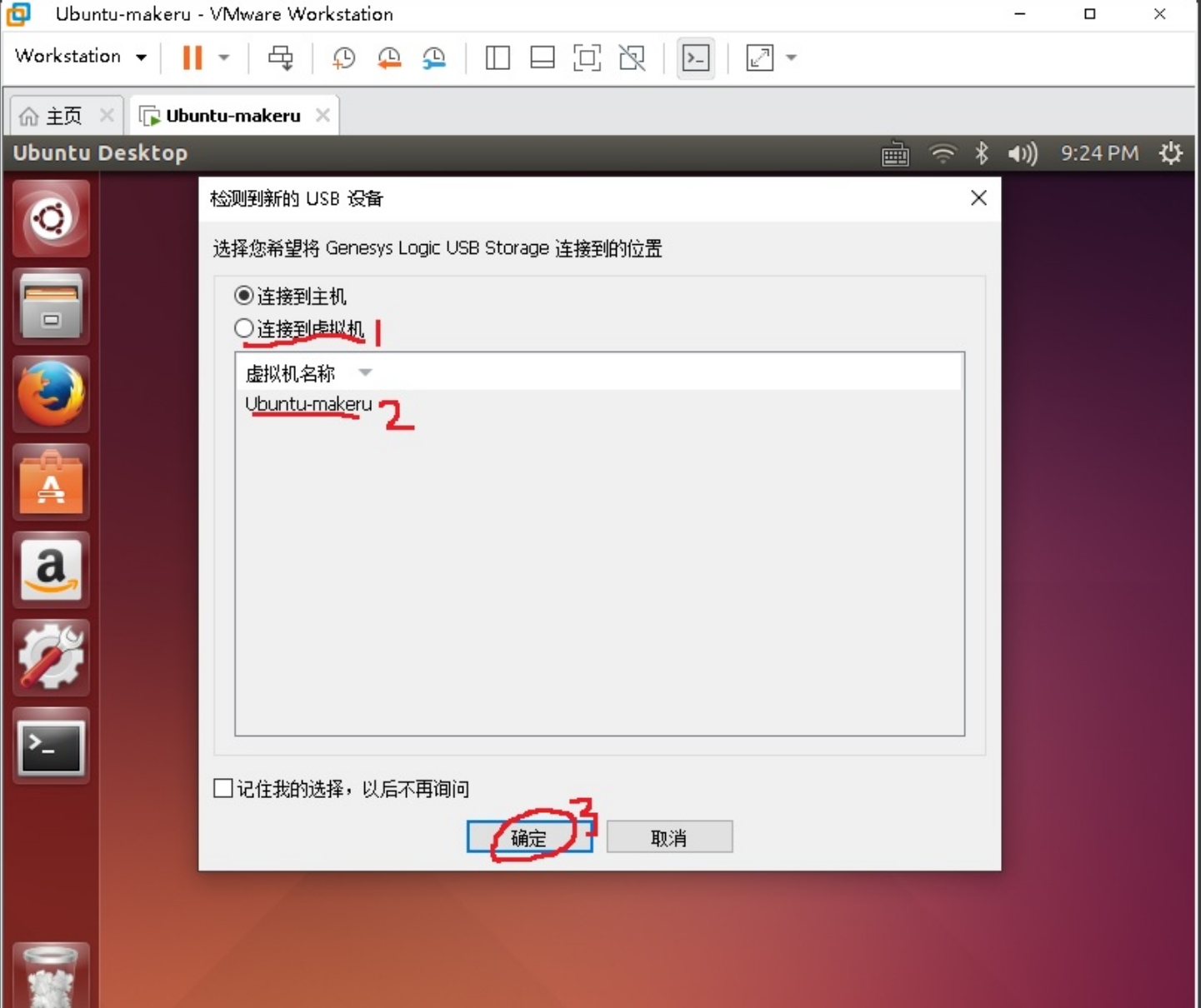Image resolution: width=1201 pixels, height=1008 pixels.
Task: Open the Workstation menu
Action: coord(81,56)
